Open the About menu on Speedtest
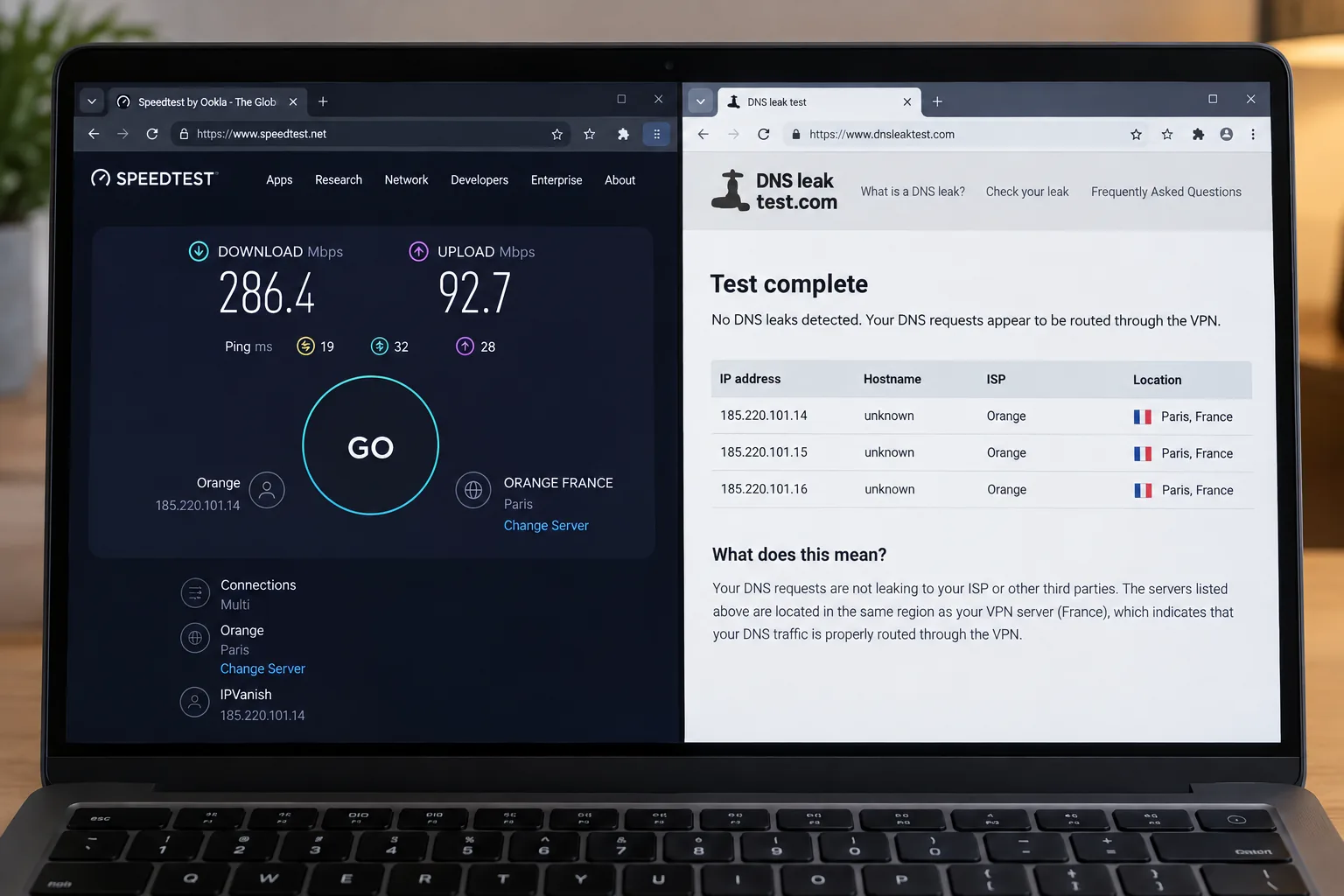This screenshot has height=896, width=1344. [x=620, y=179]
